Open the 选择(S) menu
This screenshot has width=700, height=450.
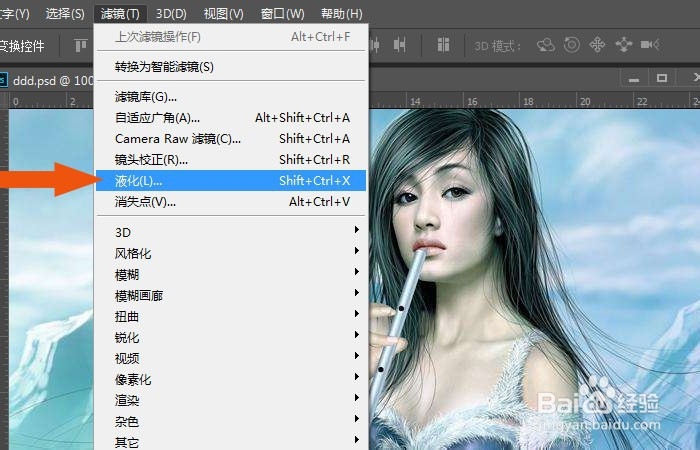coord(65,13)
